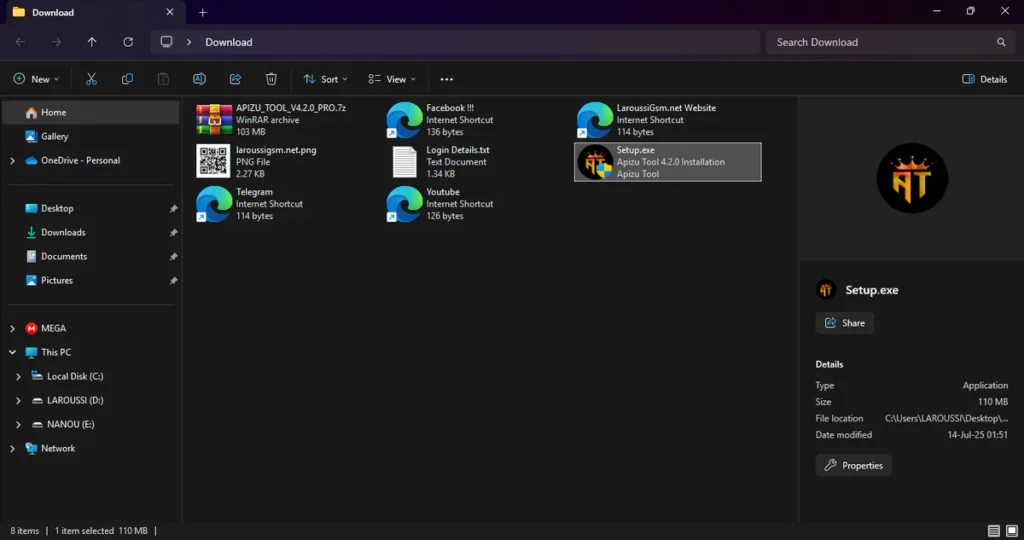The image size is (1024, 540).
Task: Expand the LAROUSSI (D:) drive node
Action: click(18, 401)
